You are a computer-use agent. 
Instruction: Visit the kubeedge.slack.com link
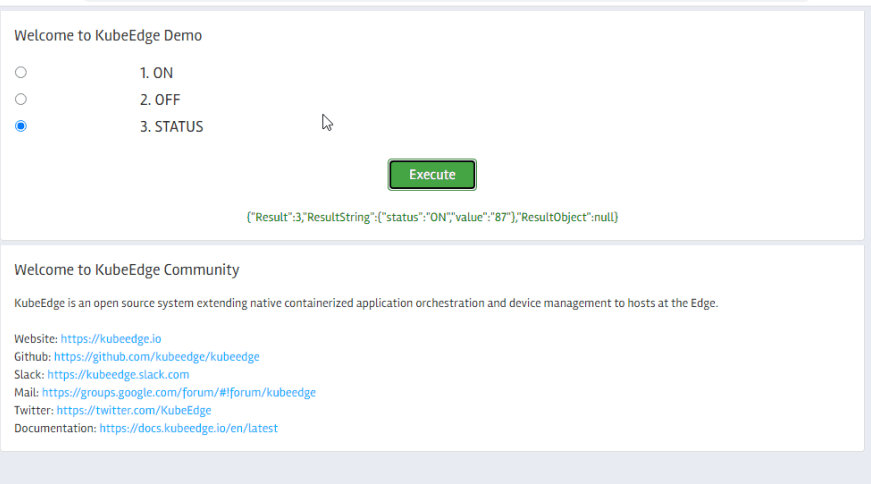[118, 375]
